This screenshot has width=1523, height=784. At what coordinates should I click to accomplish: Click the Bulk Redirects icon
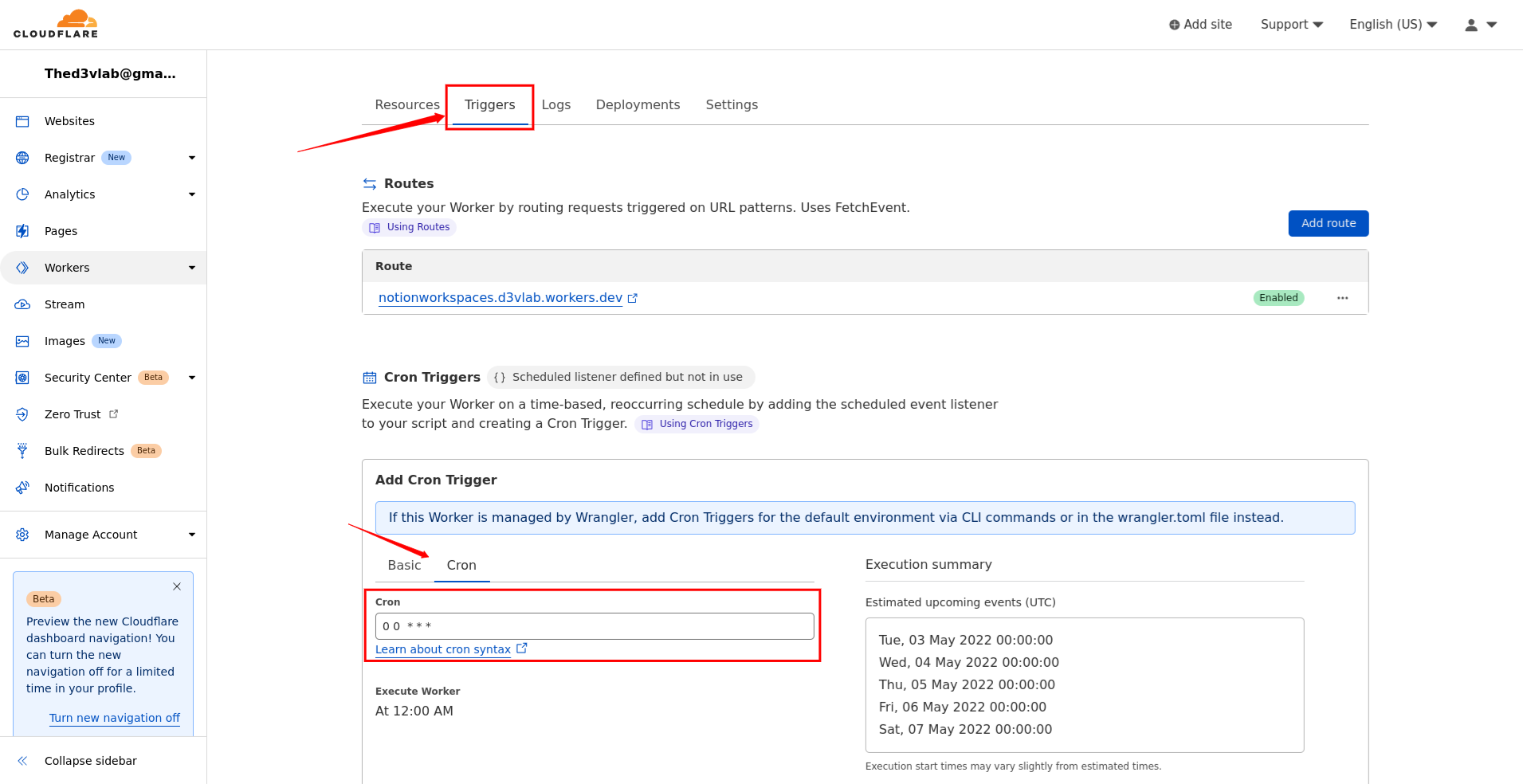(x=22, y=451)
